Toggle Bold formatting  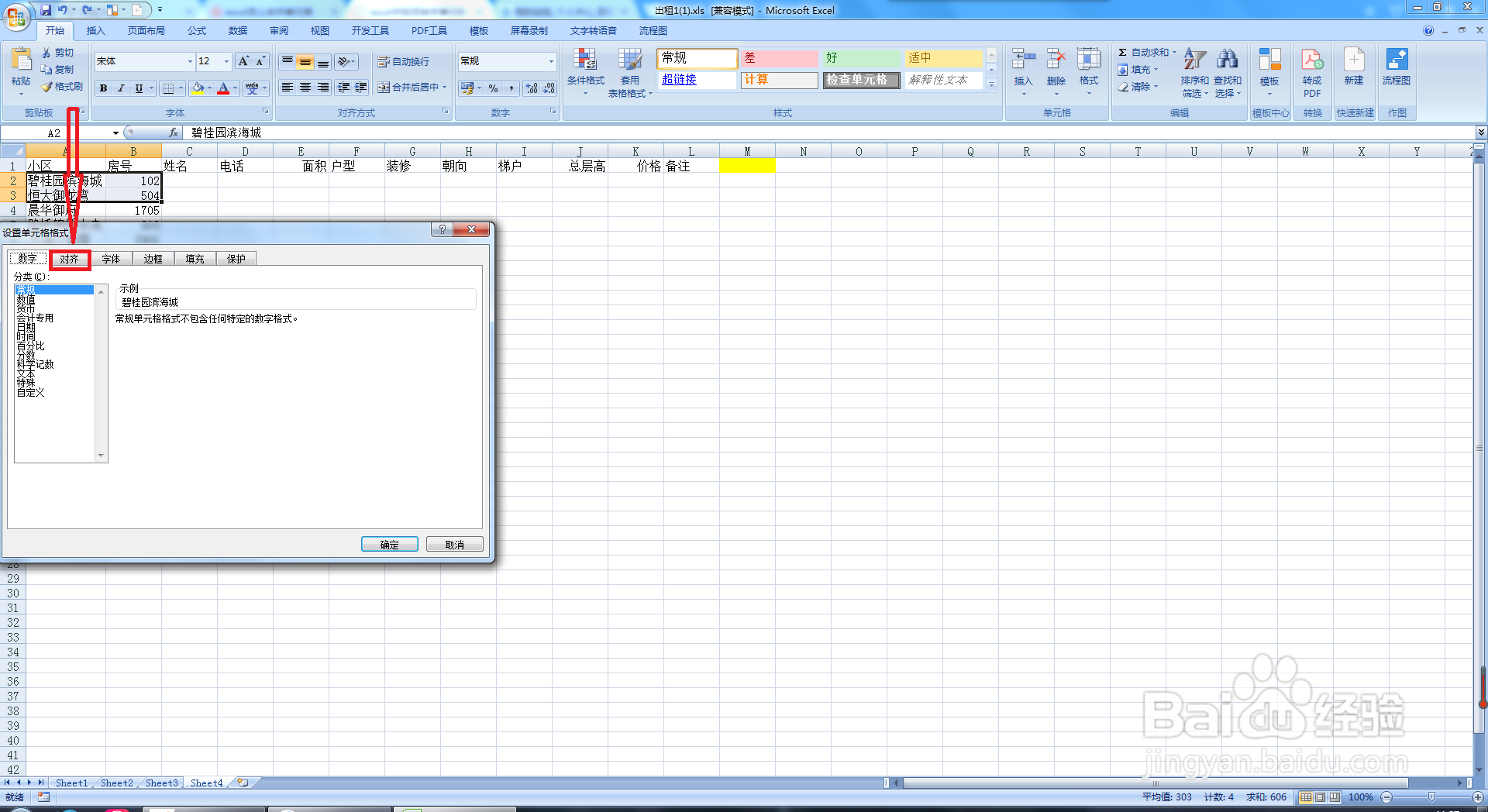[x=103, y=88]
